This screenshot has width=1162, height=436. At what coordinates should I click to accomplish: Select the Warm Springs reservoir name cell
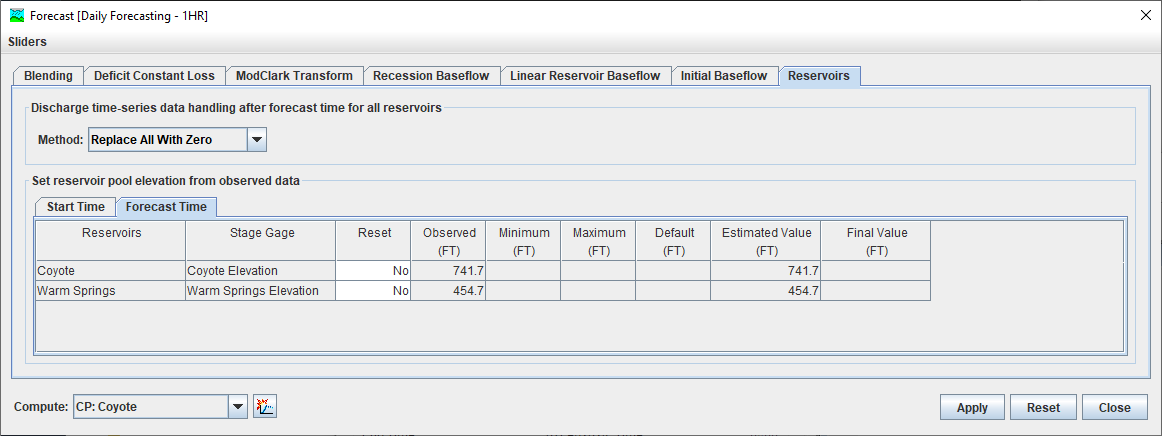pos(110,291)
